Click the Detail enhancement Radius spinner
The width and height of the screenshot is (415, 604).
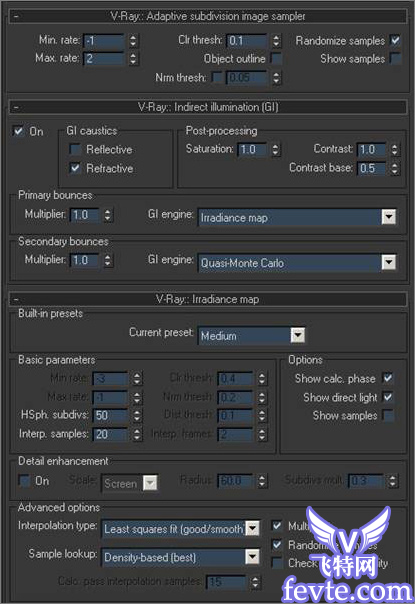[x=262, y=480]
